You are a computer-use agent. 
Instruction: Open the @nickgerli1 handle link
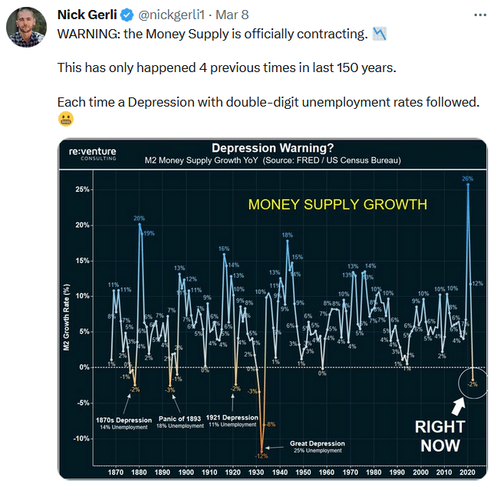pos(171,15)
